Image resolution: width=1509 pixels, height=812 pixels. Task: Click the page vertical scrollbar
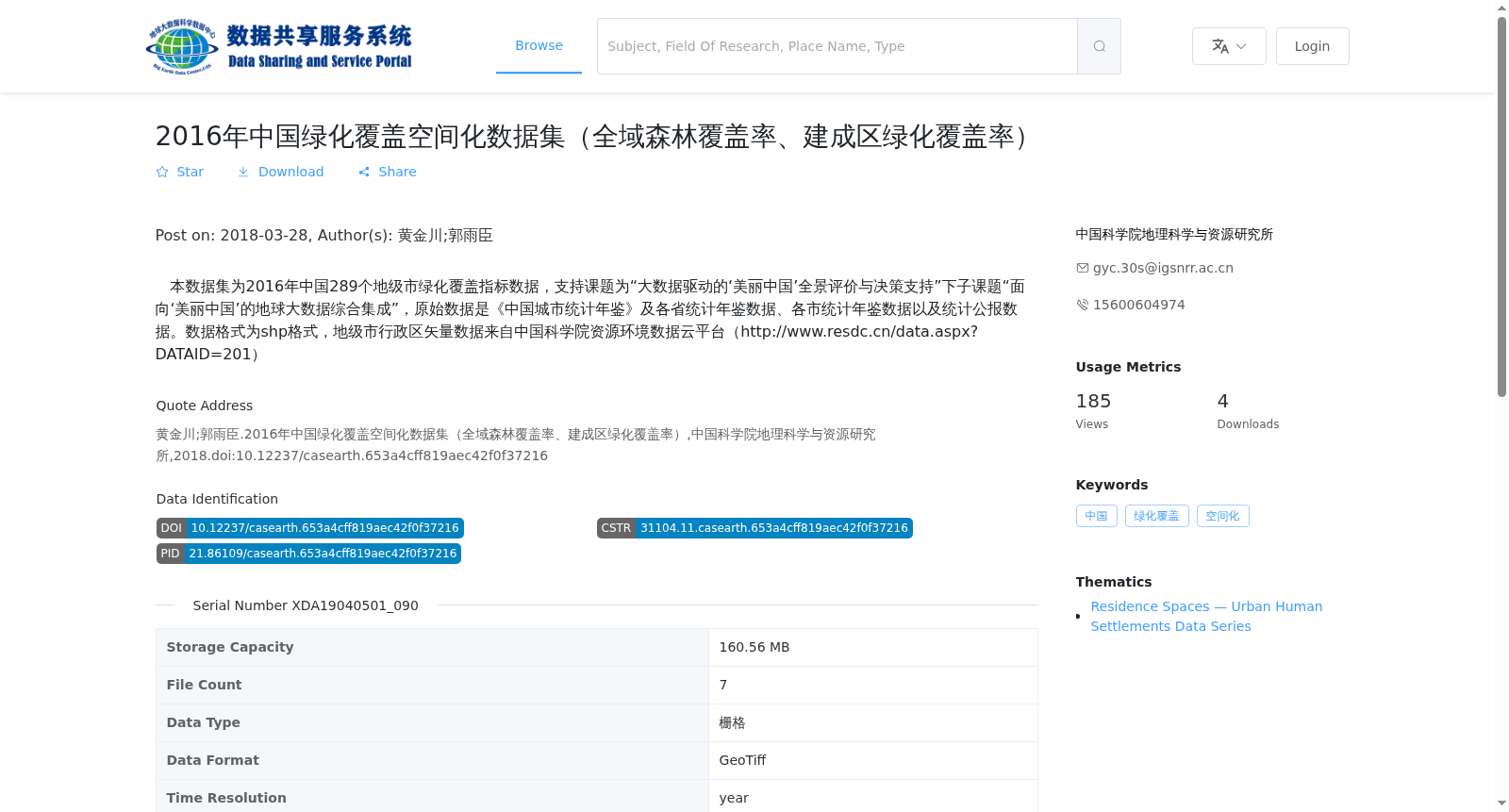click(1501, 207)
